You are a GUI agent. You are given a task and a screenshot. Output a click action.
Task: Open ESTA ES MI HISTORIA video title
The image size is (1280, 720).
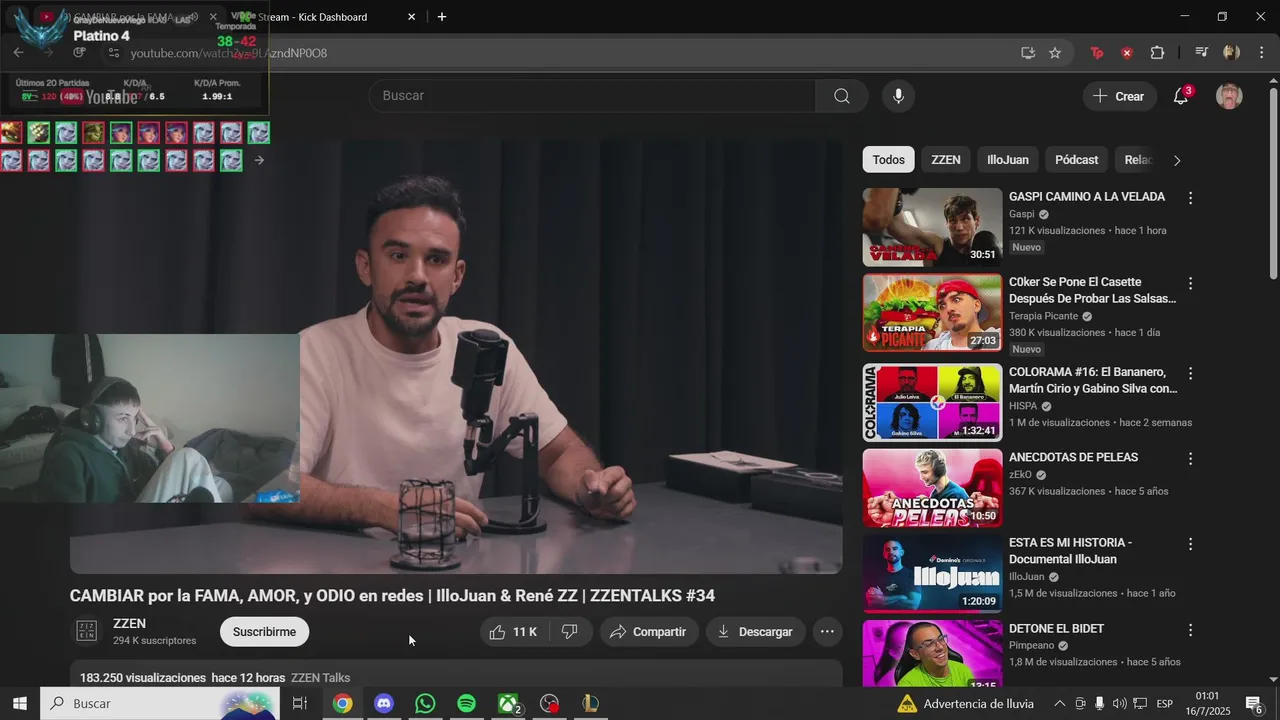pyautogui.click(x=1070, y=551)
